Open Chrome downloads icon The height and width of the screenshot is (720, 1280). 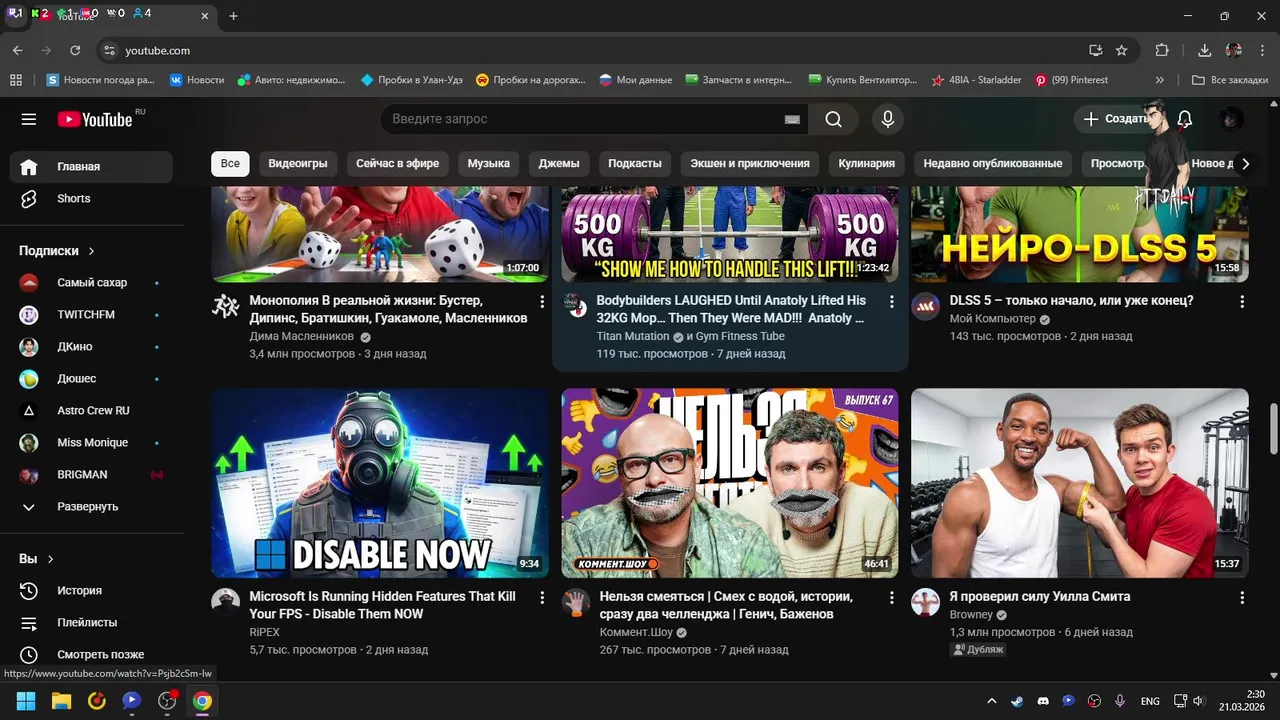1204,50
